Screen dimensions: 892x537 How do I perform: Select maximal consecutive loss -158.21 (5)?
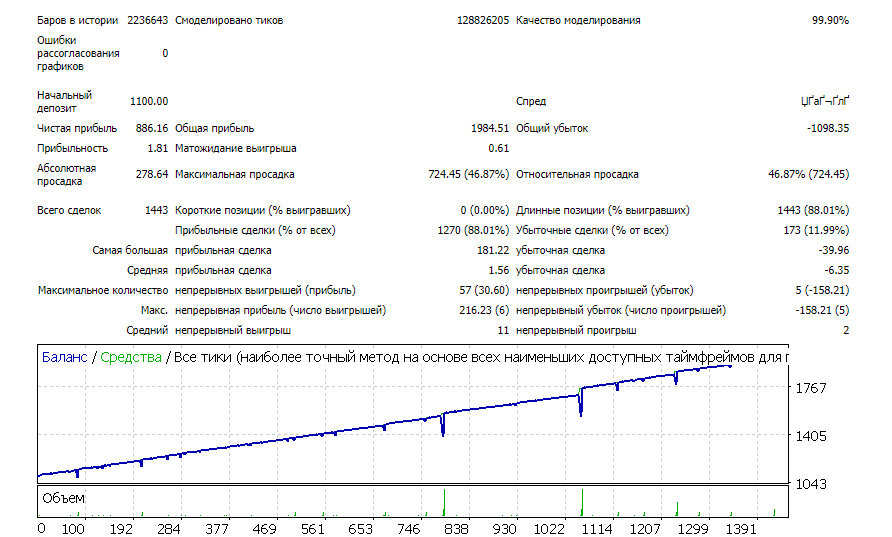[822, 311]
